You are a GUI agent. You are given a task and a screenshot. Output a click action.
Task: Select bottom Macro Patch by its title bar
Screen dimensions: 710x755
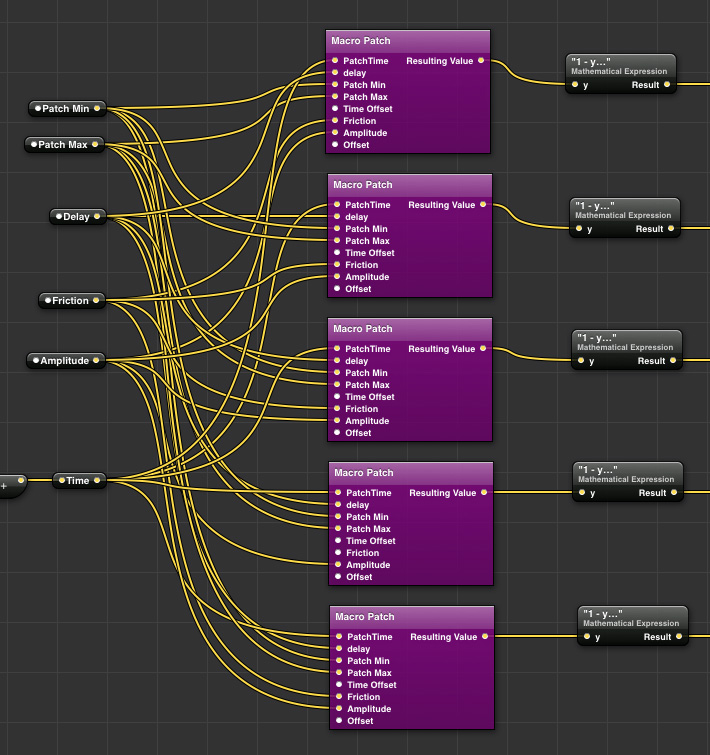[412, 617]
